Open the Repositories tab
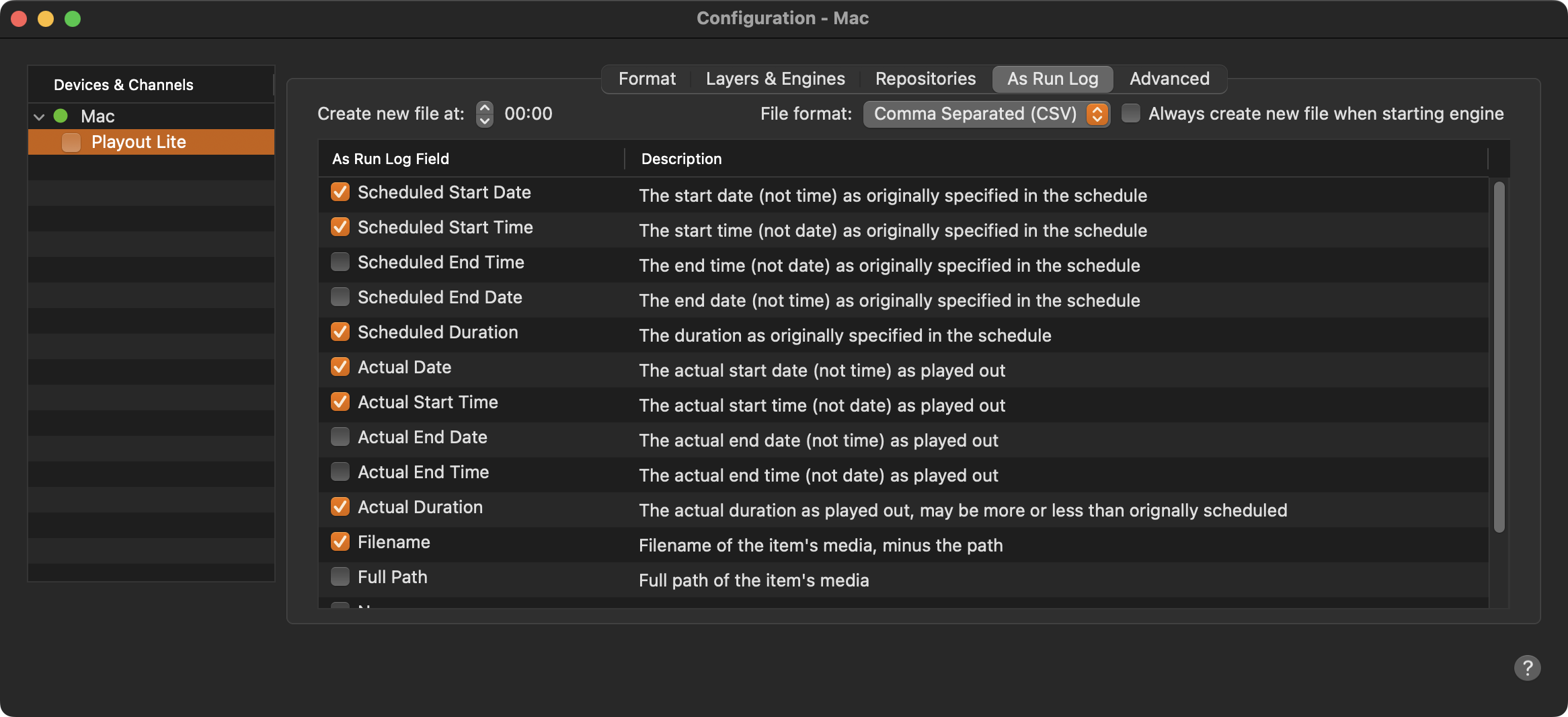1568x717 pixels. coord(925,79)
